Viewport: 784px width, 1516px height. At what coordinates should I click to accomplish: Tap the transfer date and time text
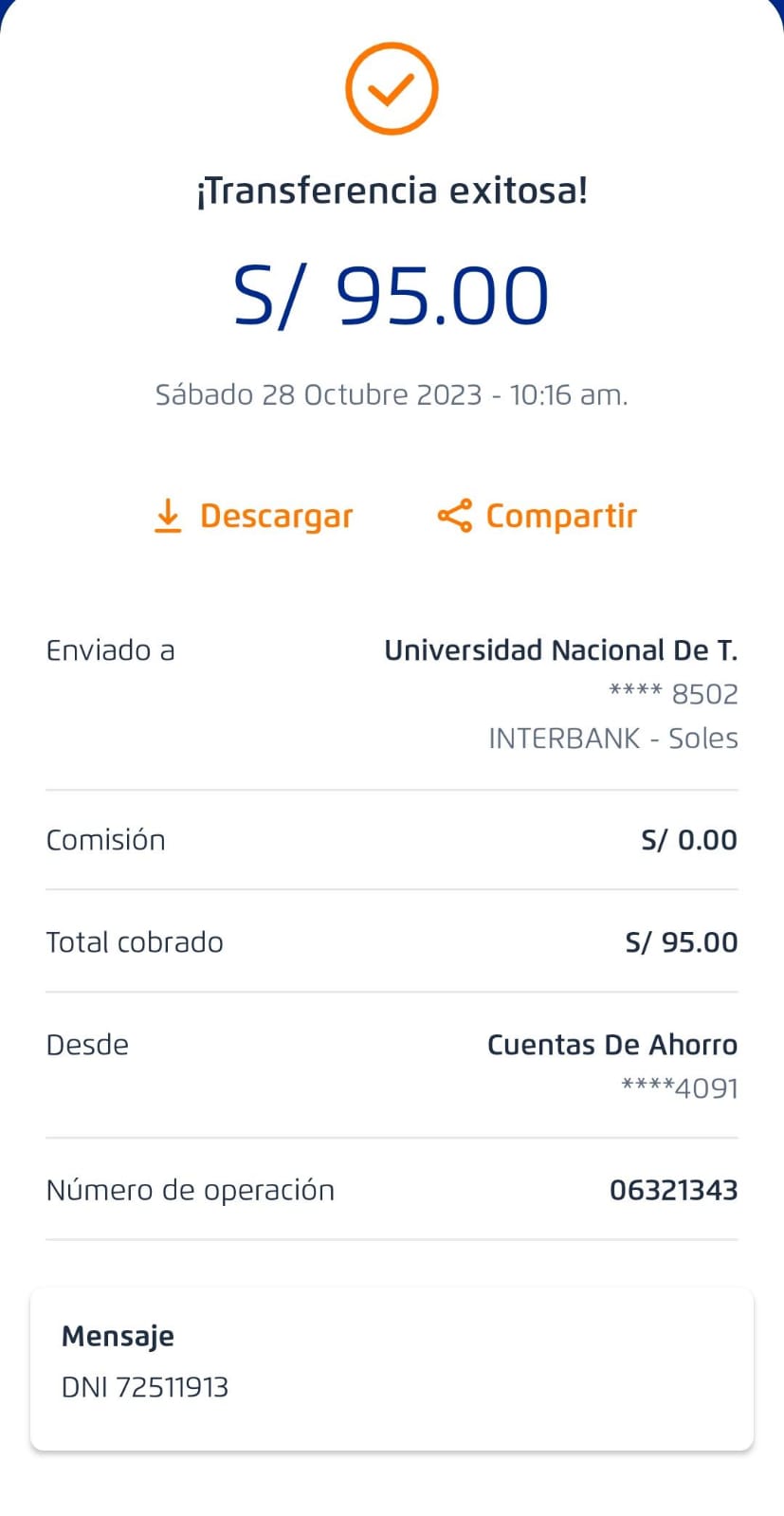(x=392, y=394)
